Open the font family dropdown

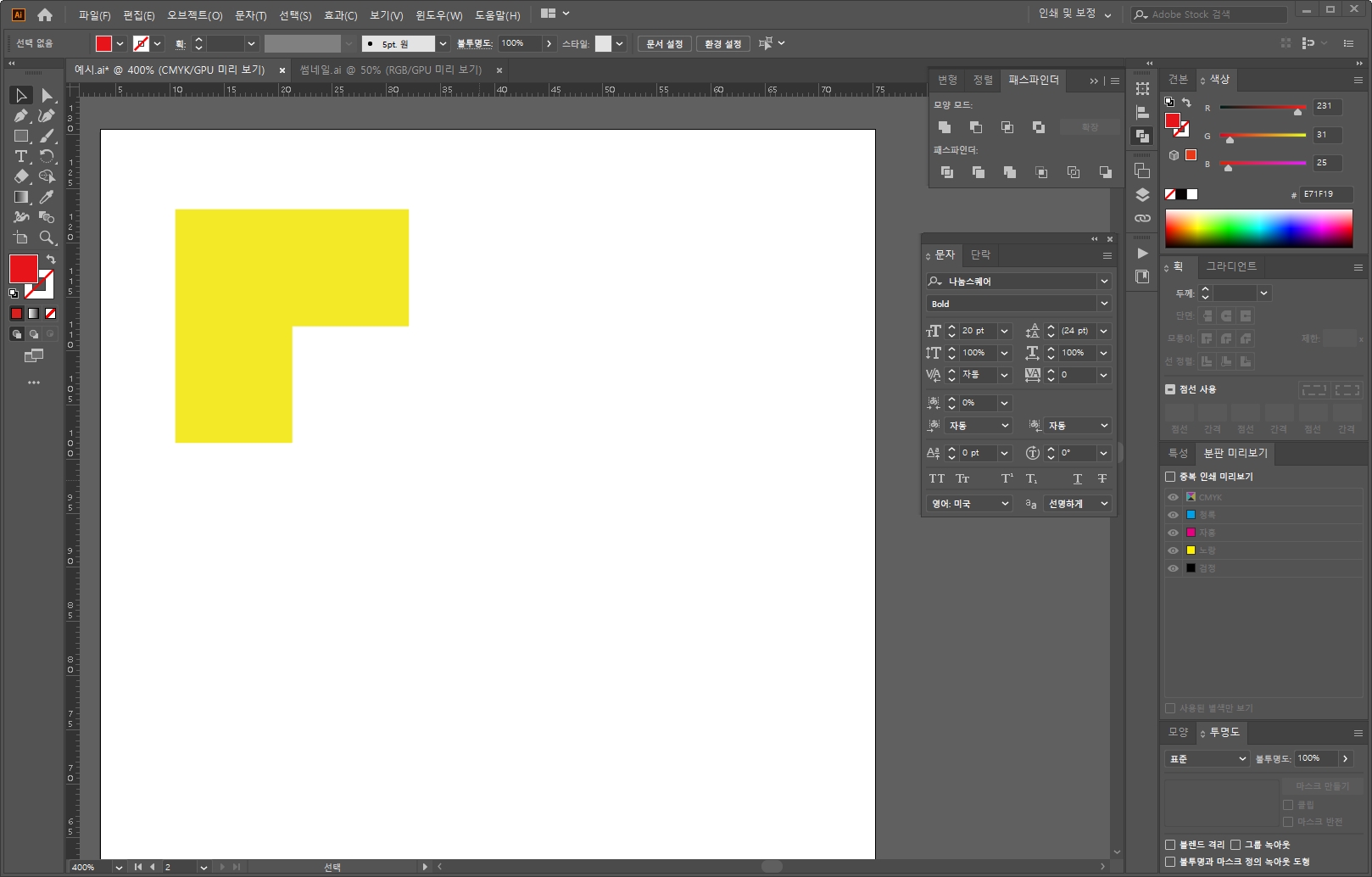click(x=1104, y=281)
